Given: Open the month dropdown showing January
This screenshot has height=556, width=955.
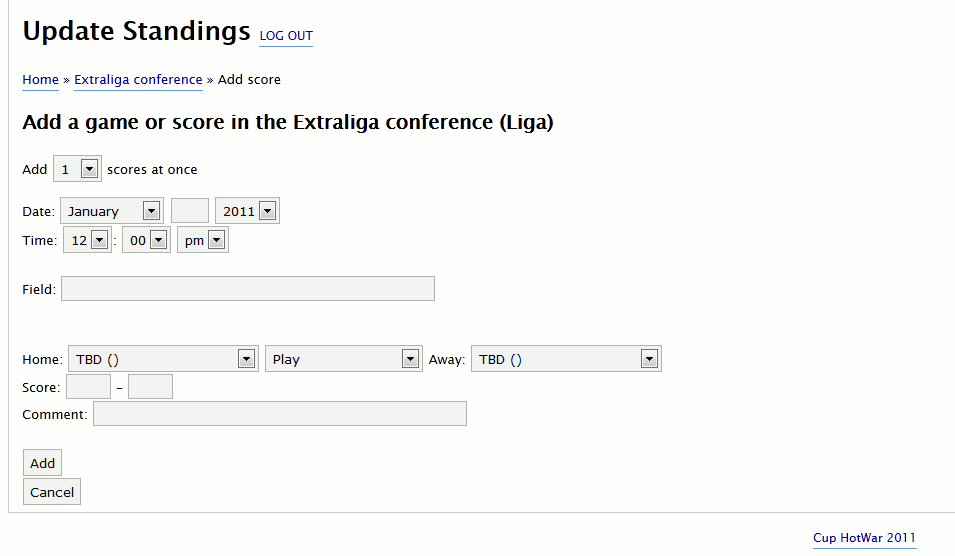Looking at the screenshot, I should [x=111, y=211].
